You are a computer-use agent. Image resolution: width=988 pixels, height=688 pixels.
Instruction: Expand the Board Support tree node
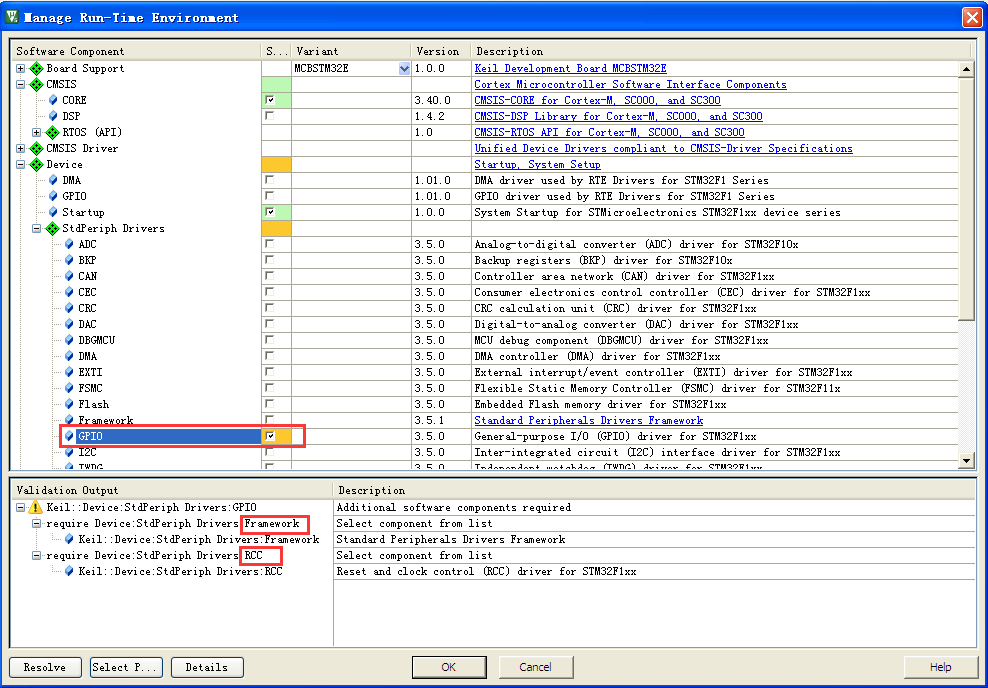(21, 69)
